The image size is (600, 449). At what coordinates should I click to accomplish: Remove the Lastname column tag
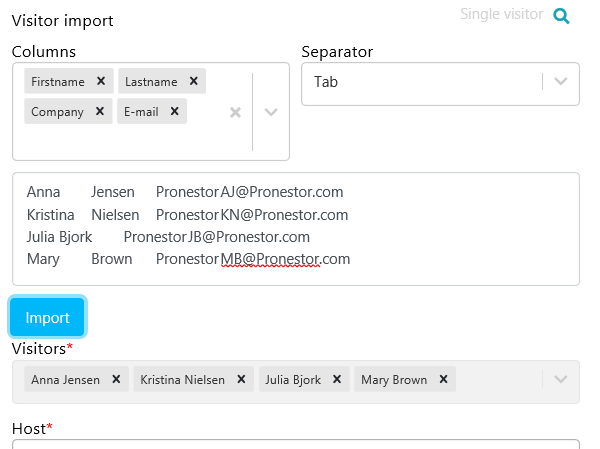[x=194, y=82]
